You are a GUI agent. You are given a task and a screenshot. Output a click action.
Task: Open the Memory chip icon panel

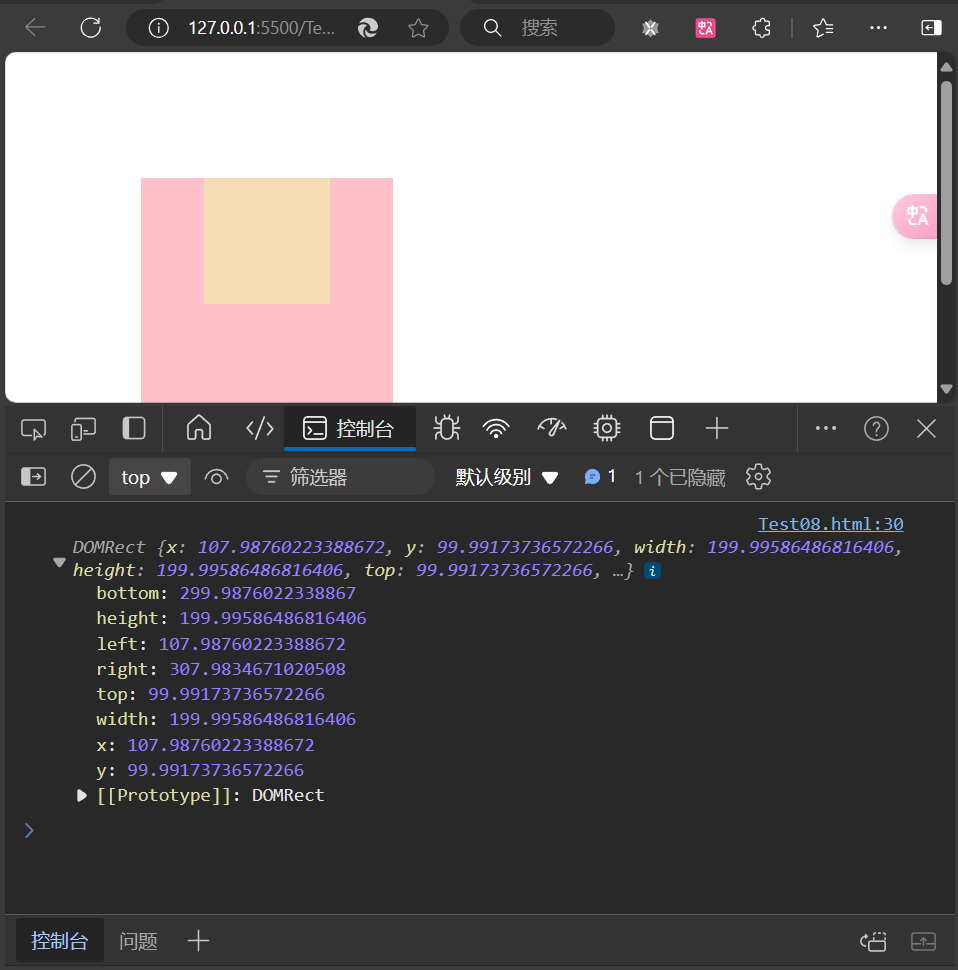[x=606, y=429]
